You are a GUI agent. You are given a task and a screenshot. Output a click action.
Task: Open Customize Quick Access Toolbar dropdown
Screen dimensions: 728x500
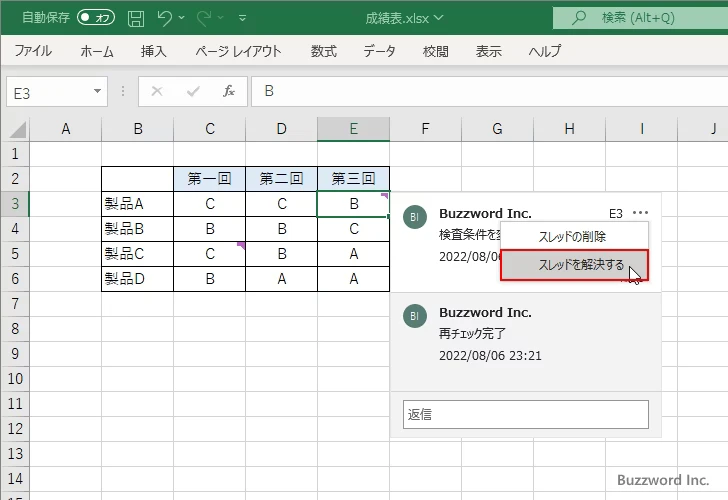click(x=242, y=18)
